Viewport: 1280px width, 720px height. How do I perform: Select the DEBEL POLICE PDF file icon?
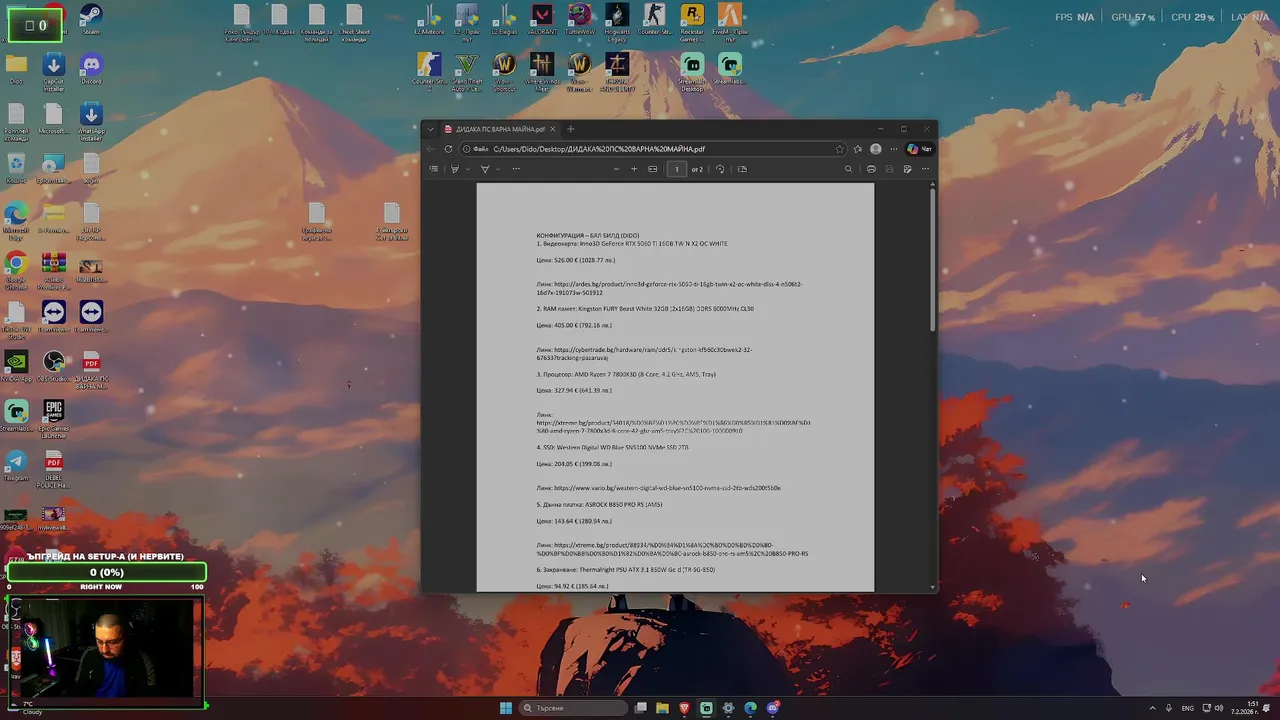tap(54, 469)
